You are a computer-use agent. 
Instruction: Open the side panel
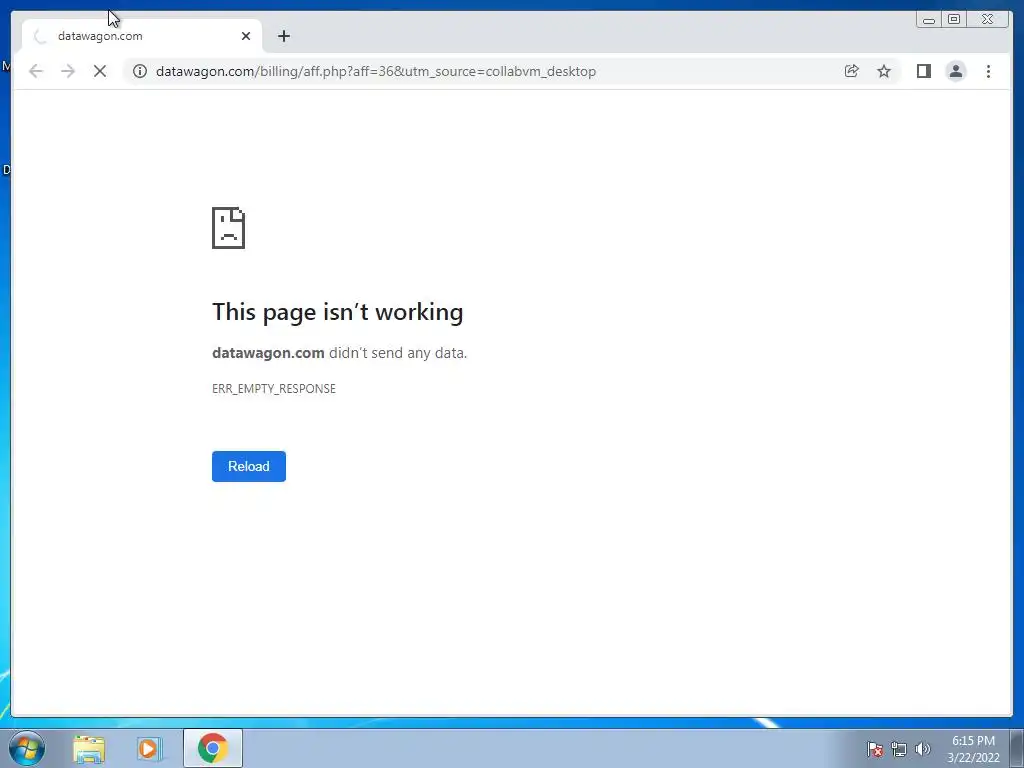tap(923, 71)
